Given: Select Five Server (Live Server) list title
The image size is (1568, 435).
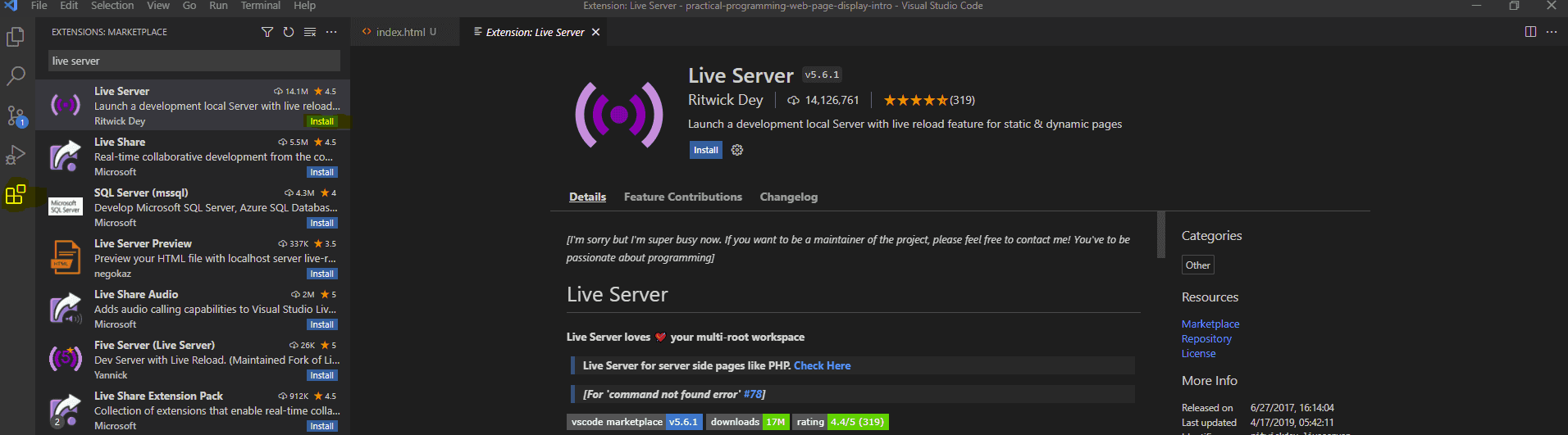Looking at the screenshot, I should click(x=154, y=345).
